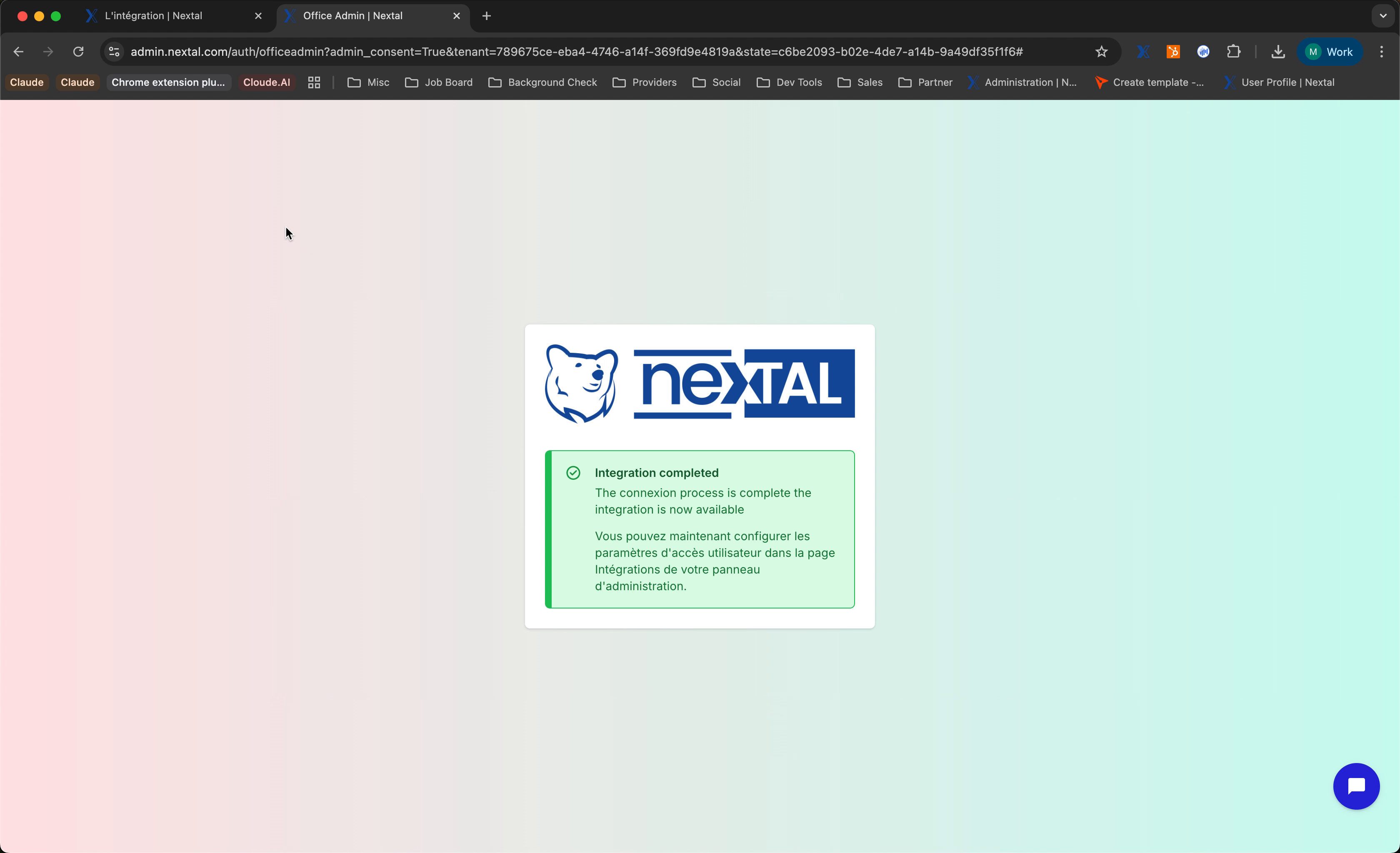Close the Office Admin | Nextal tab
1400x853 pixels.
(456, 16)
